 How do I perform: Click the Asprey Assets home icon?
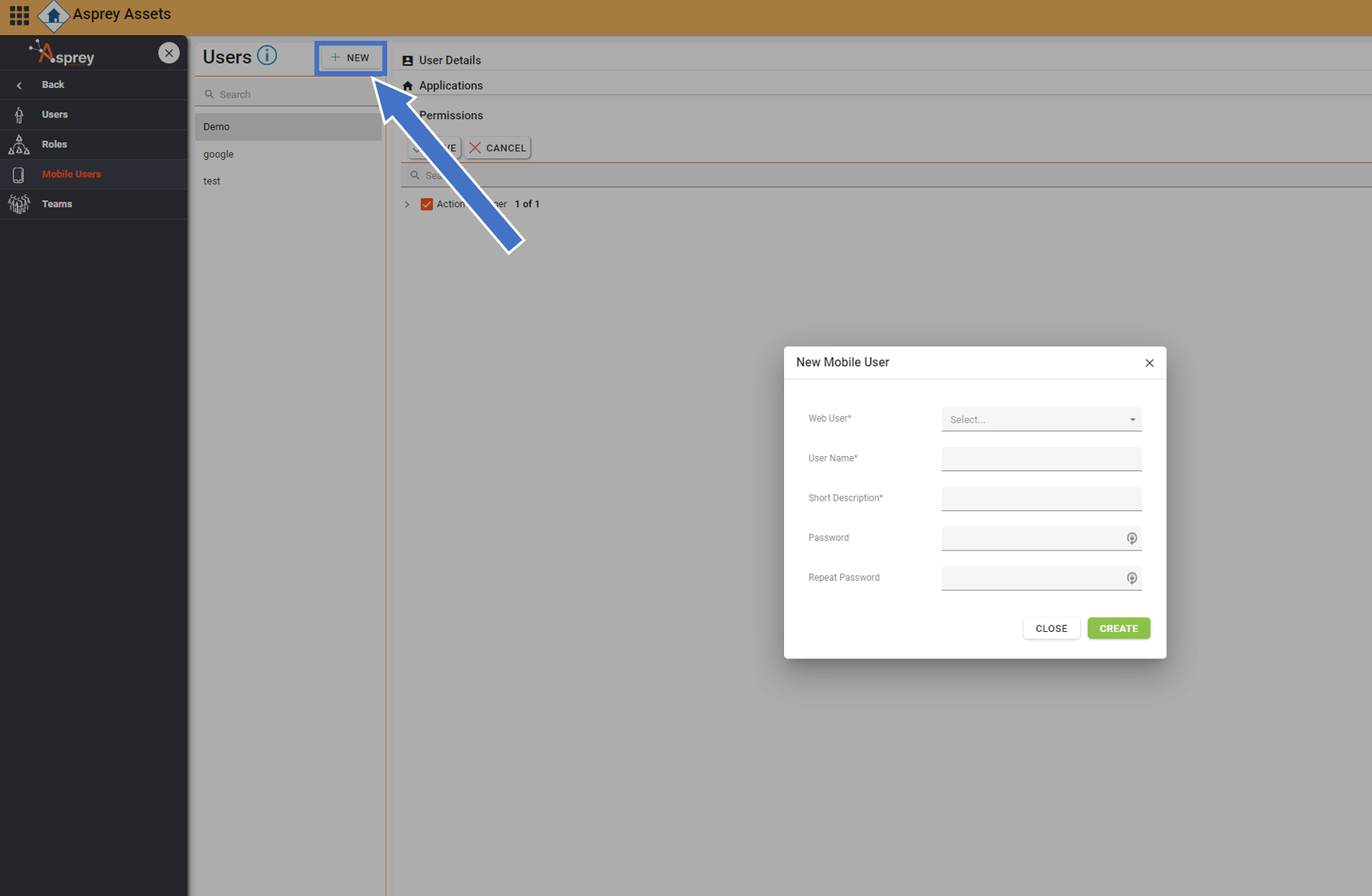pyautogui.click(x=54, y=15)
